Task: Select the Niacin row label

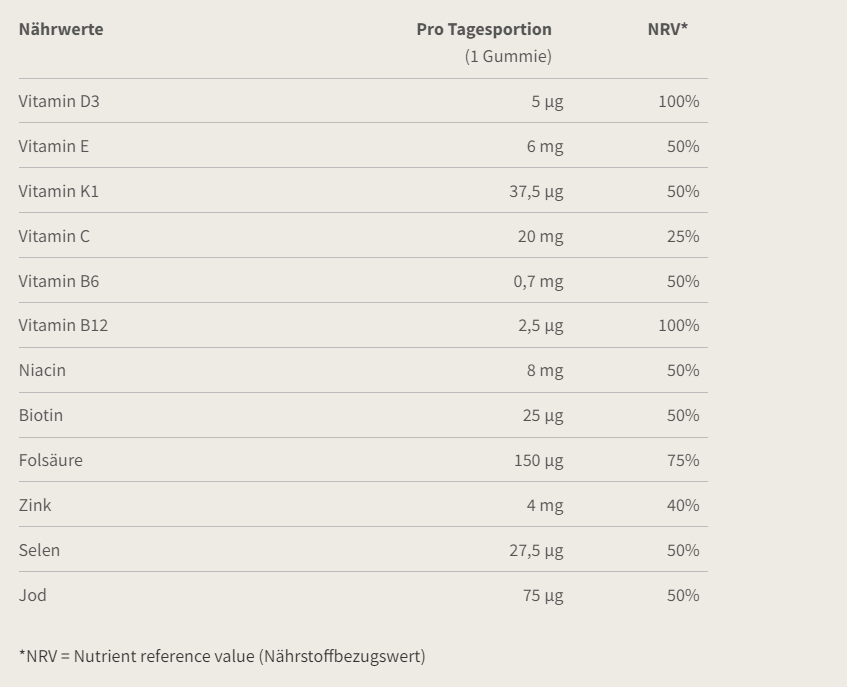Action: click(42, 370)
